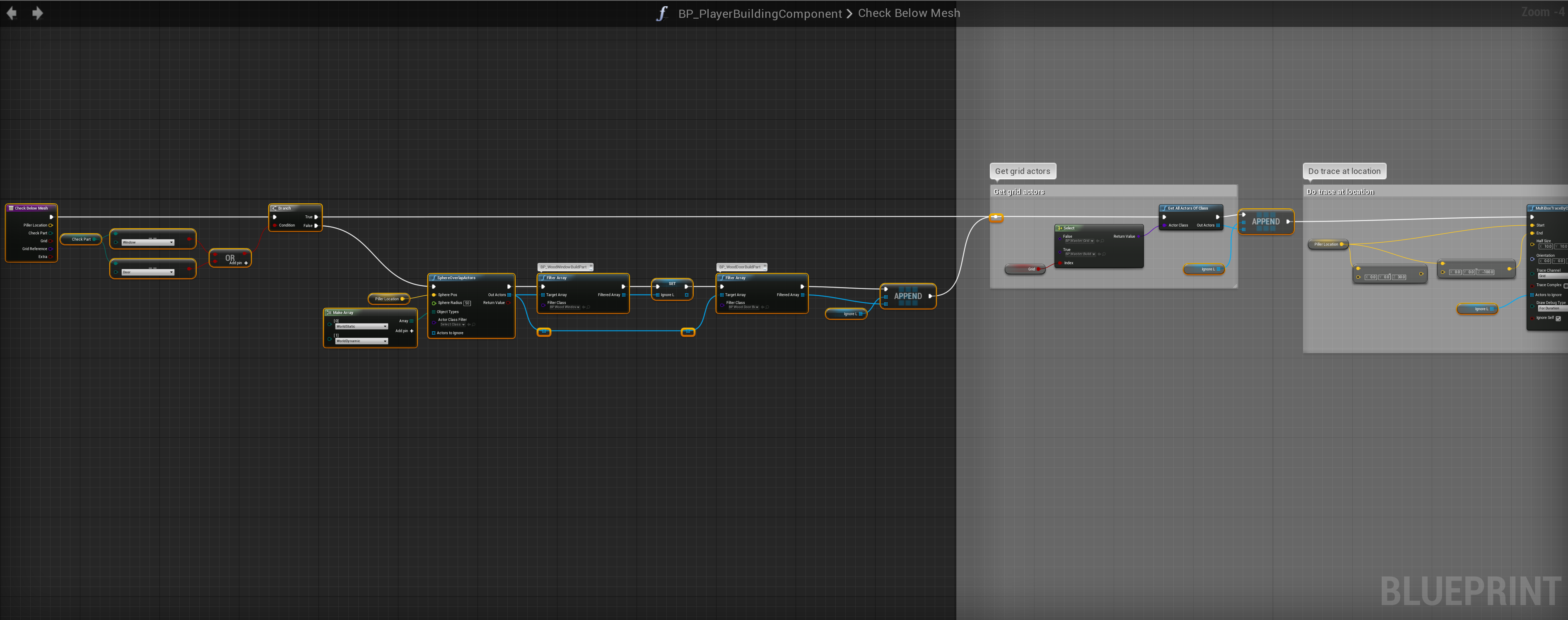The height and width of the screenshot is (620, 1568).
Task: Click the Branch node's False exec pin
Action: (316, 226)
